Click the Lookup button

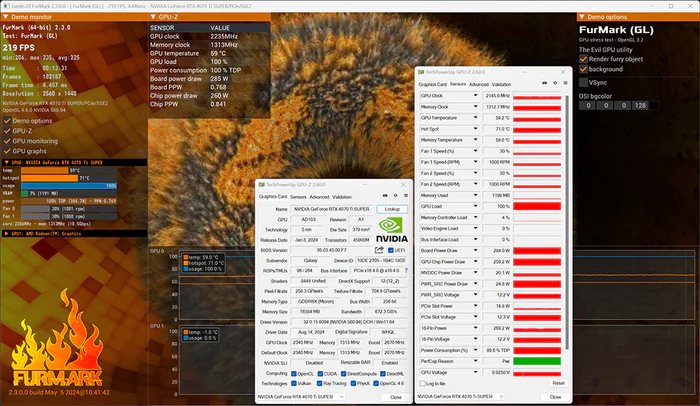(x=392, y=209)
